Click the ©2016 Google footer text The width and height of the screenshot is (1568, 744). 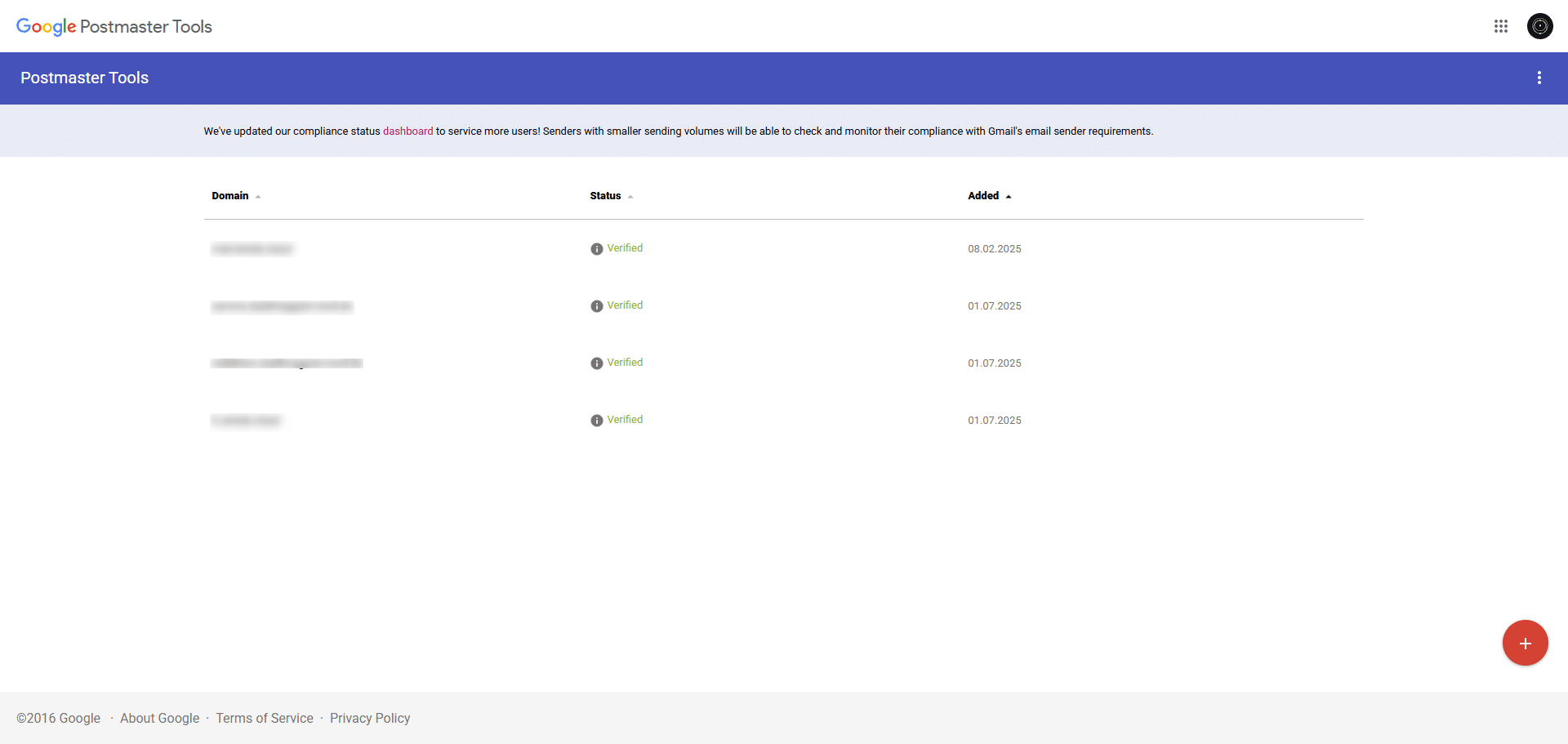pos(59,718)
